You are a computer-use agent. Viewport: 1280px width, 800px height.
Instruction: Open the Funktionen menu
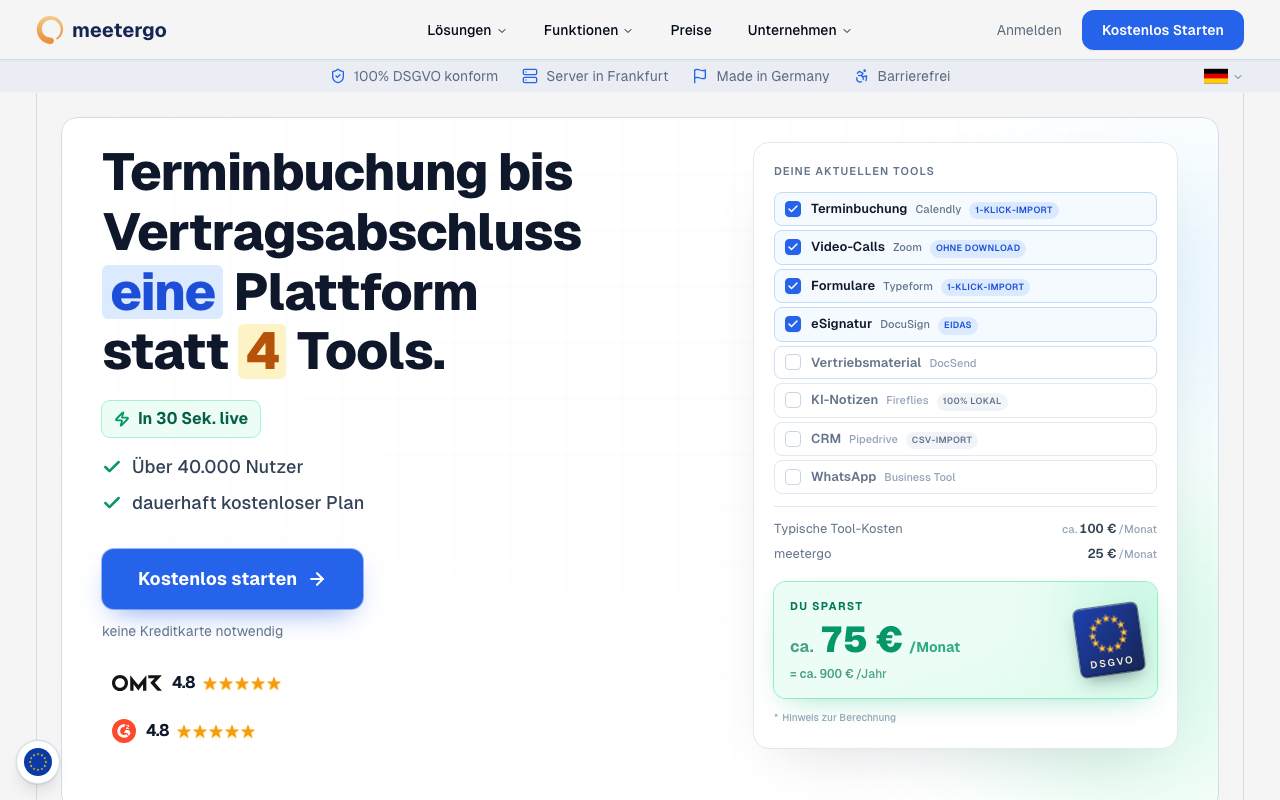point(588,30)
